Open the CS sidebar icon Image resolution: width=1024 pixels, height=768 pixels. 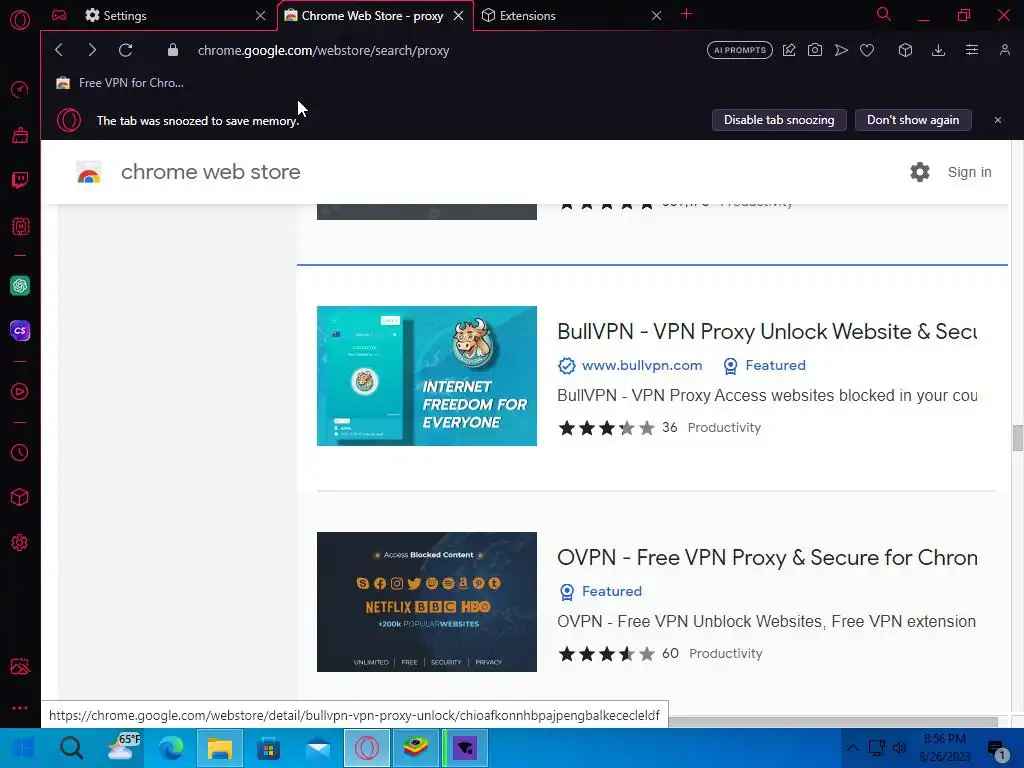coord(20,330)
